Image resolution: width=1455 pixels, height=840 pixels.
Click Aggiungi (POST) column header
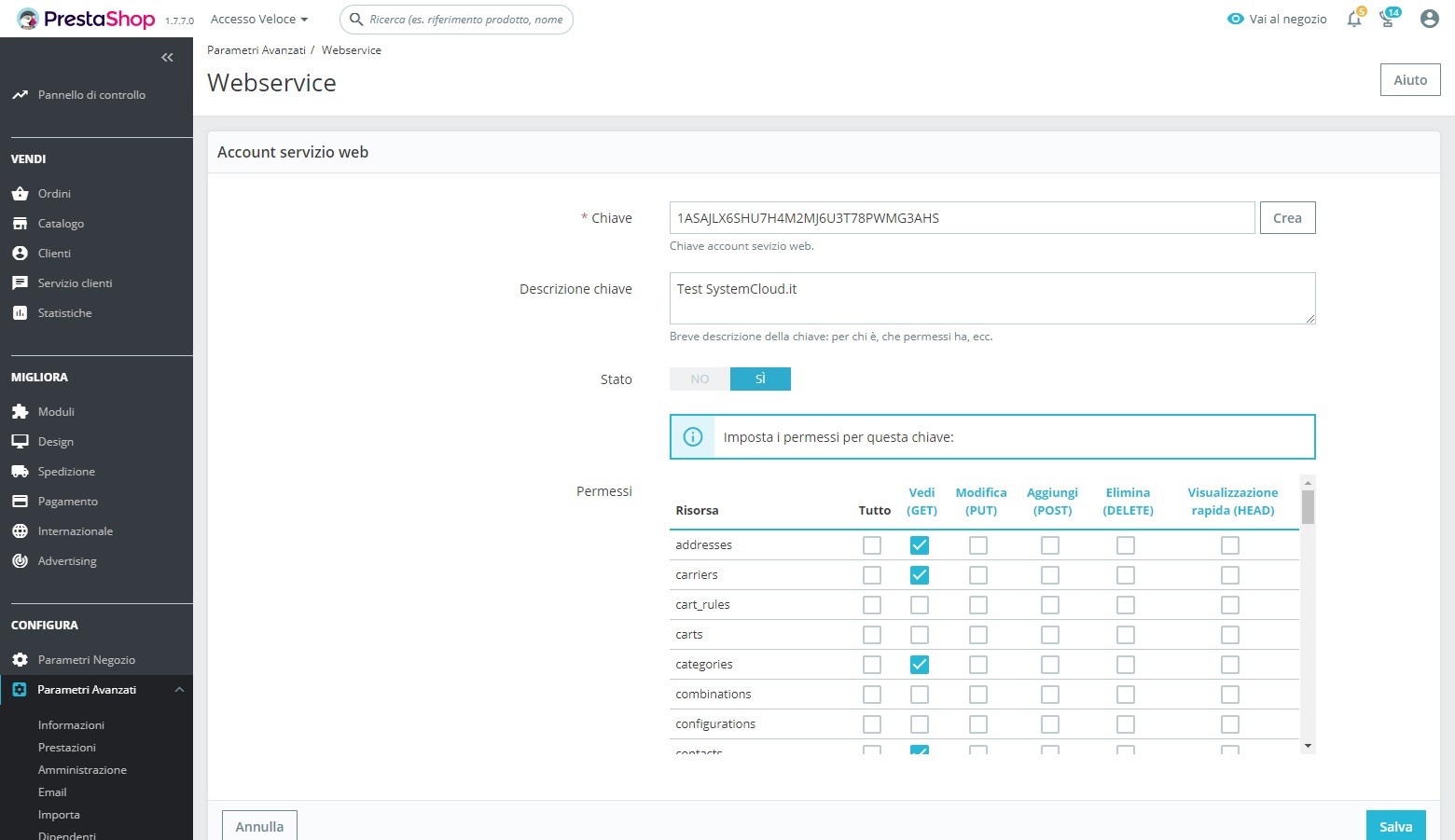pyautogui.click(x=1052, y=502)
